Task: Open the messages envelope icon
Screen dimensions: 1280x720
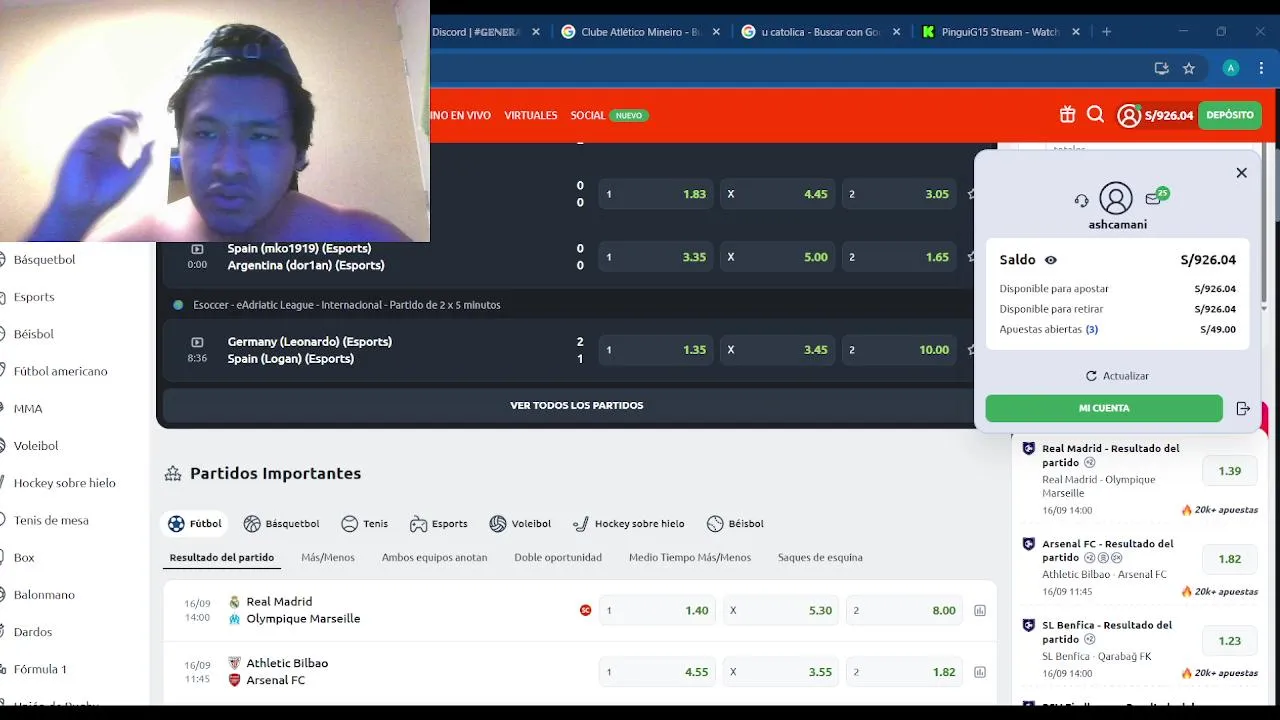Action: (1153, 199)
